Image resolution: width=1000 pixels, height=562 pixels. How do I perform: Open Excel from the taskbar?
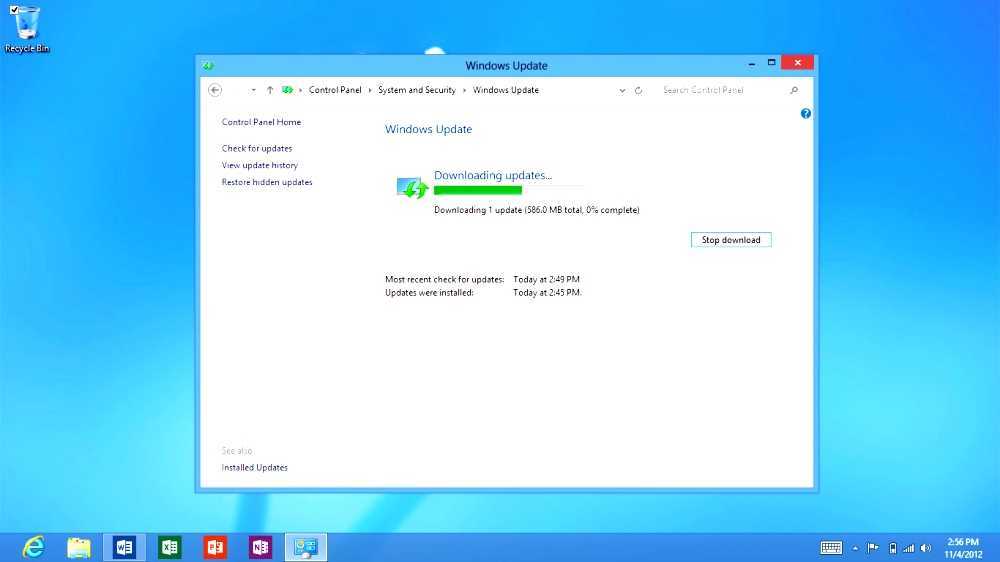(170, 547)
